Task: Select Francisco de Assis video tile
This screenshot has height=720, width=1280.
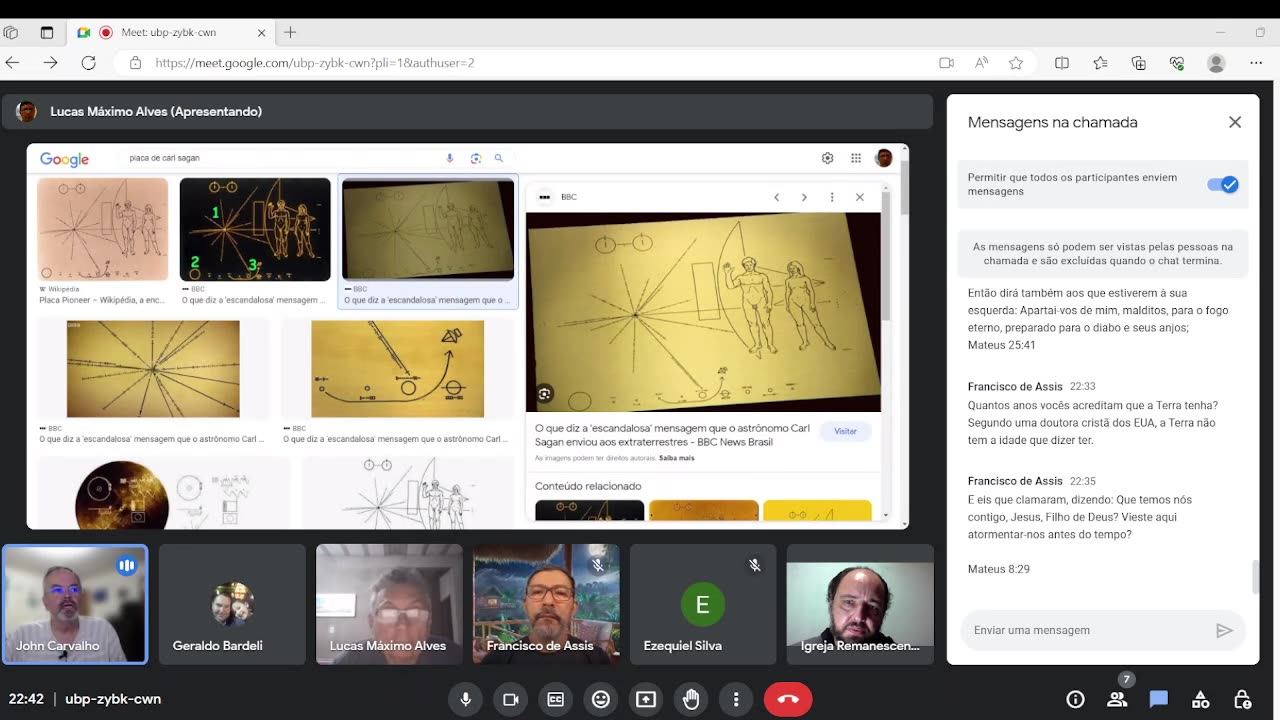Action: coord(546,604)
